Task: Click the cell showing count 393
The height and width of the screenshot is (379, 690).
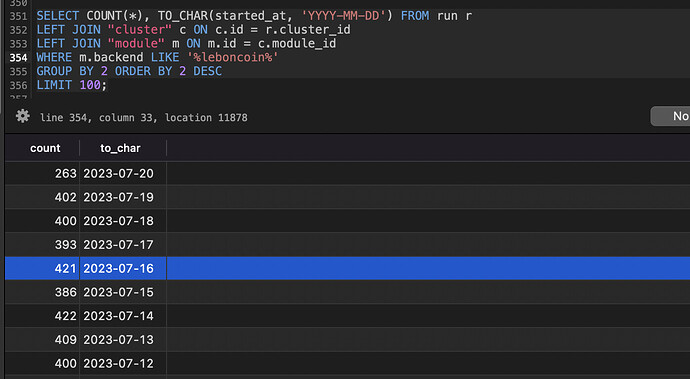Action: pos(66,245)
